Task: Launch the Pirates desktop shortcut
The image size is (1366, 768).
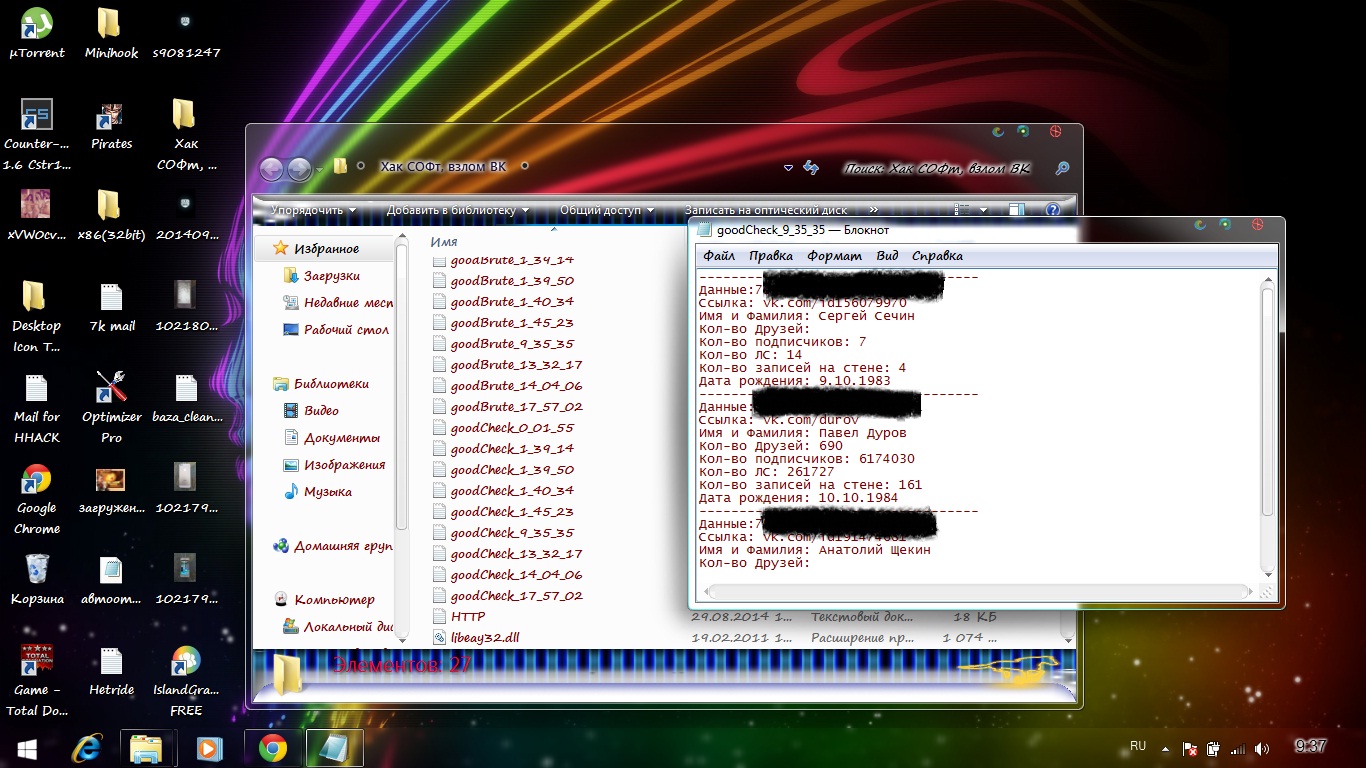Action: click(x=111, y=124)
